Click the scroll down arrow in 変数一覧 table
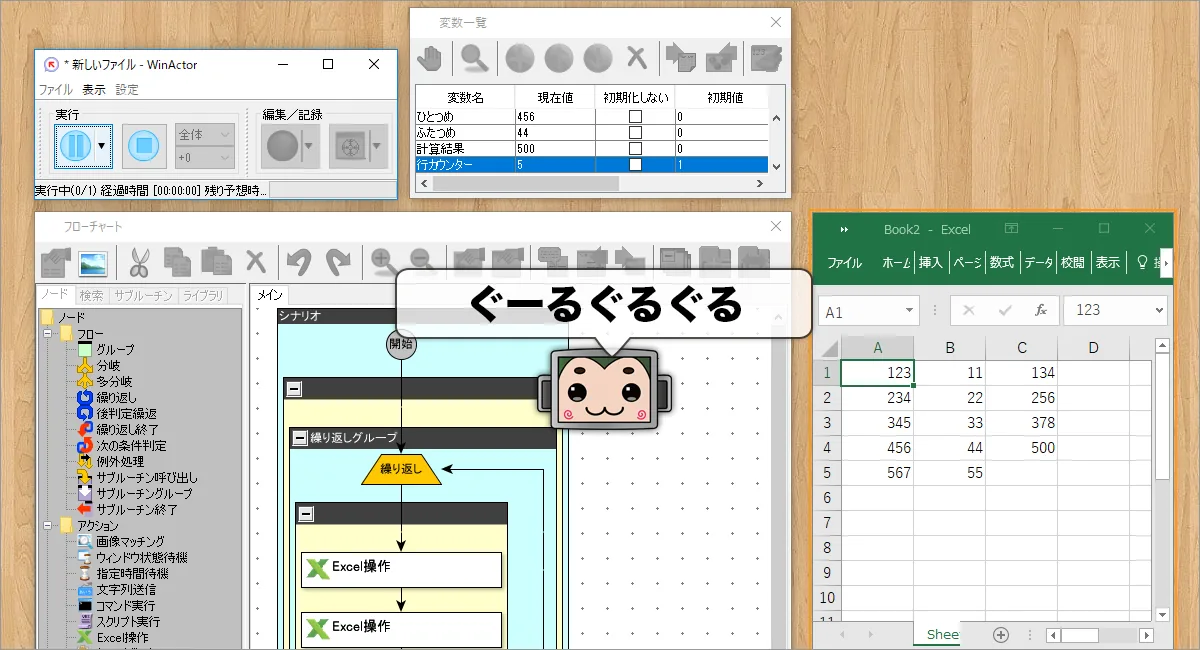This screenshot has width=1200, height=650. click(775, 168)
